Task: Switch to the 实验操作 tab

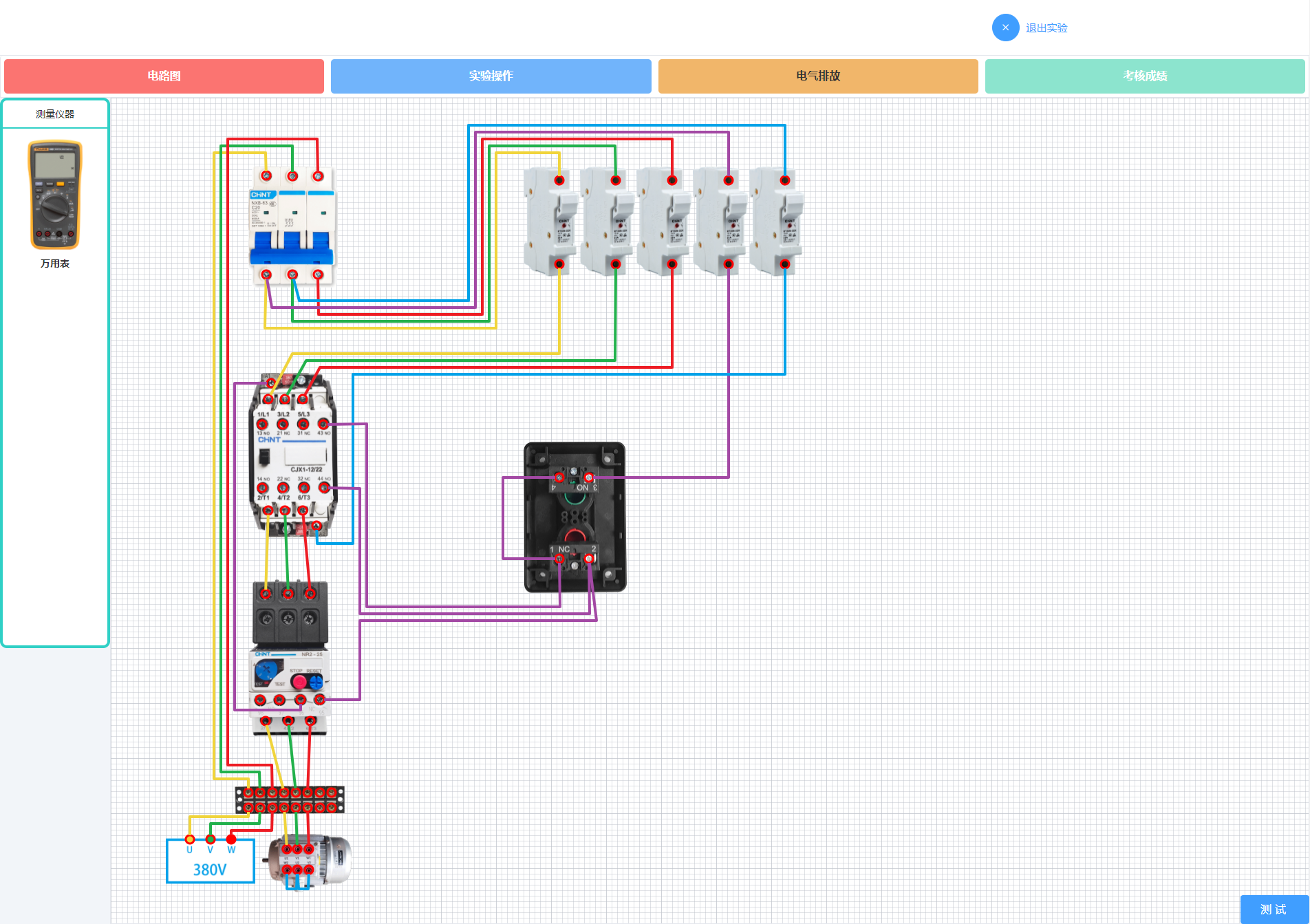Action: click(491, 76)
